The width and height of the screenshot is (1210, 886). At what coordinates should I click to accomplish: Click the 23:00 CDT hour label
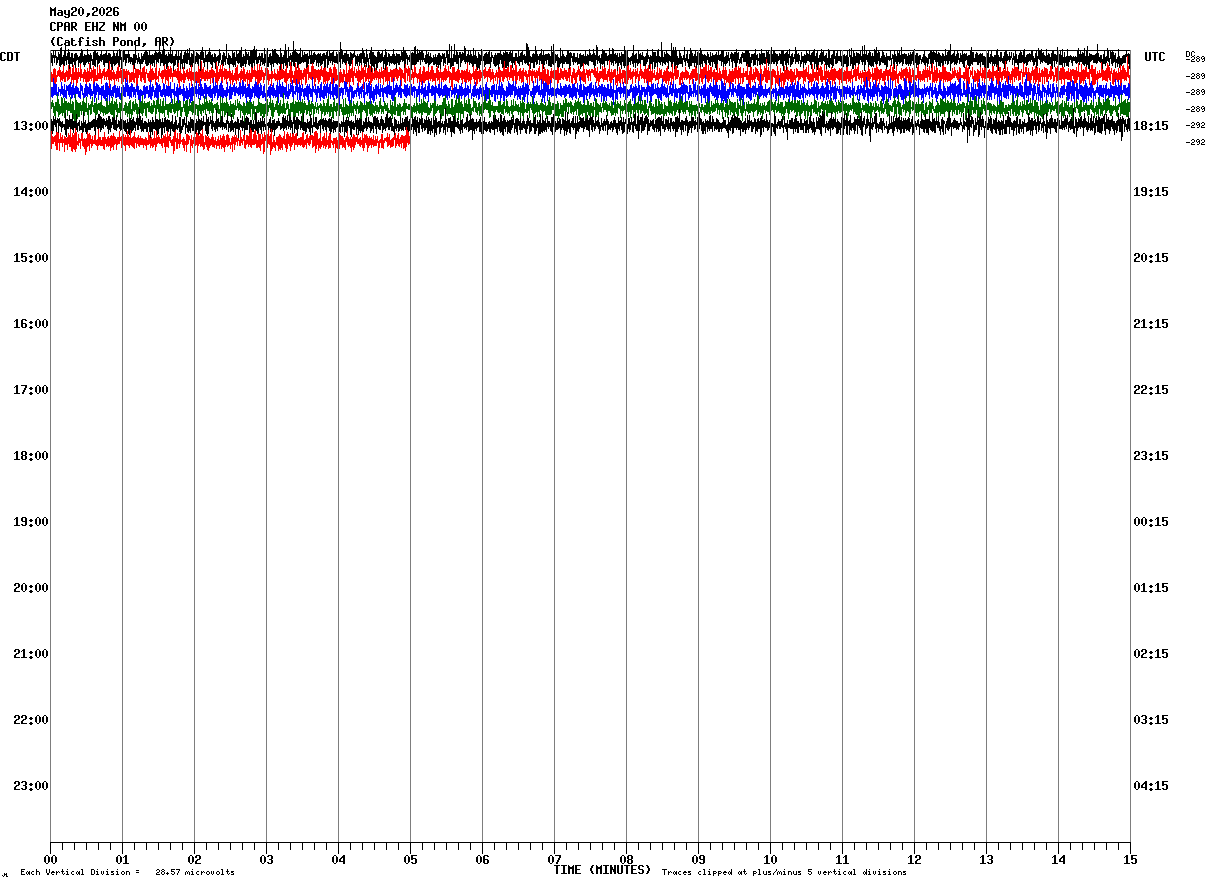tap(31, 786)
